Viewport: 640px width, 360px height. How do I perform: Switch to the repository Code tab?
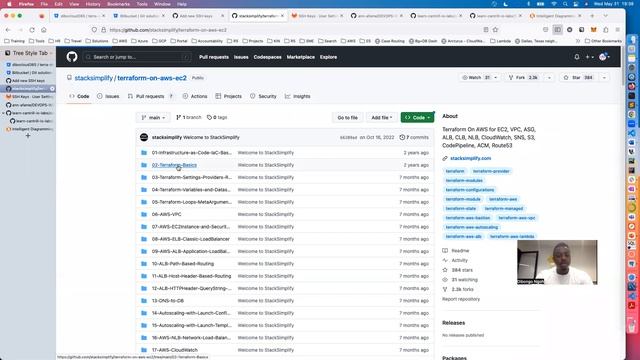click(79, 96)
